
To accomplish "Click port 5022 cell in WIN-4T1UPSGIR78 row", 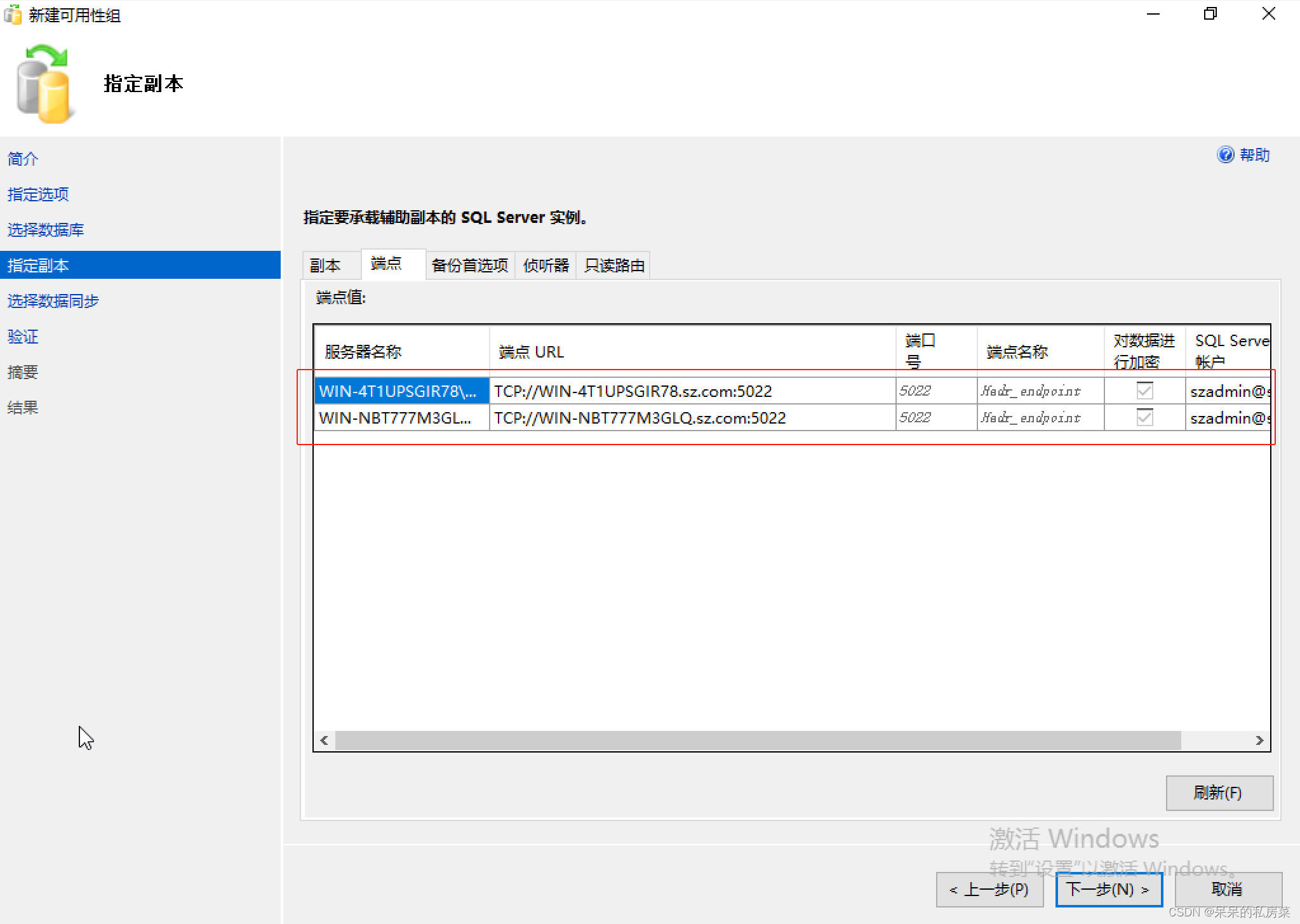I will pyautogui.click(x=936, y=391).
